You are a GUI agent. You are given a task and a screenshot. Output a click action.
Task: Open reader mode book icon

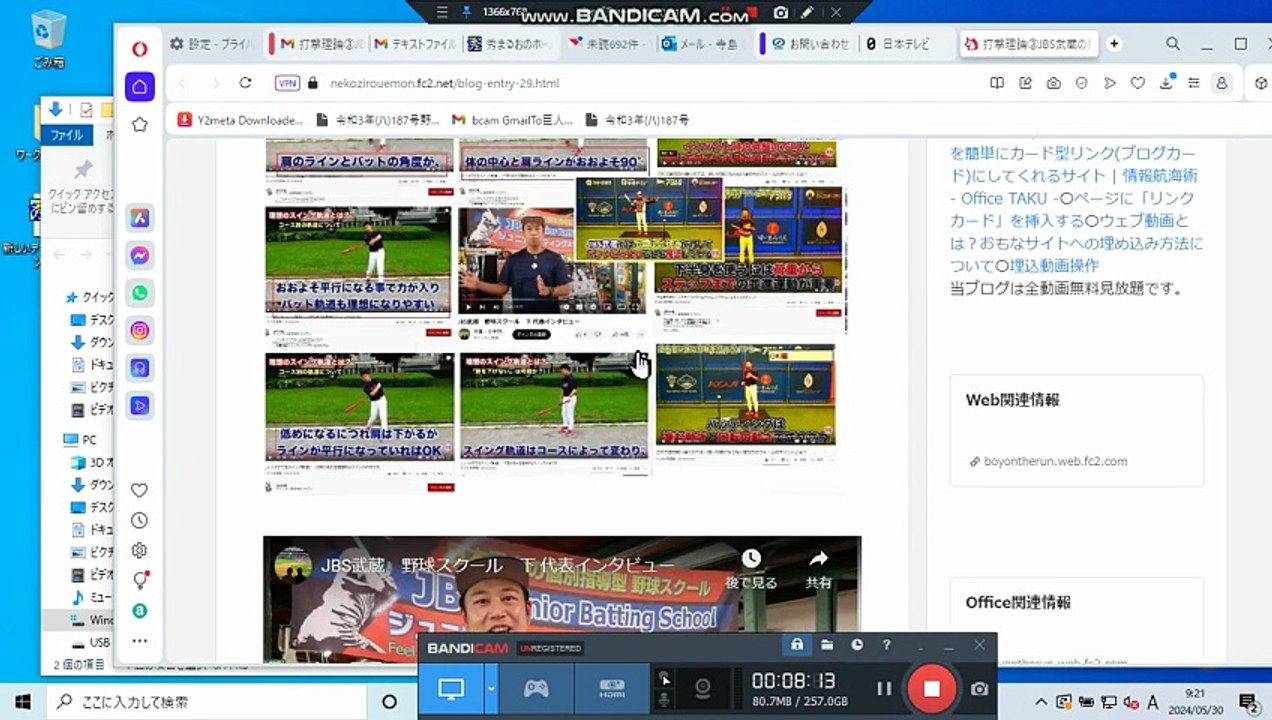click(997, 83)
